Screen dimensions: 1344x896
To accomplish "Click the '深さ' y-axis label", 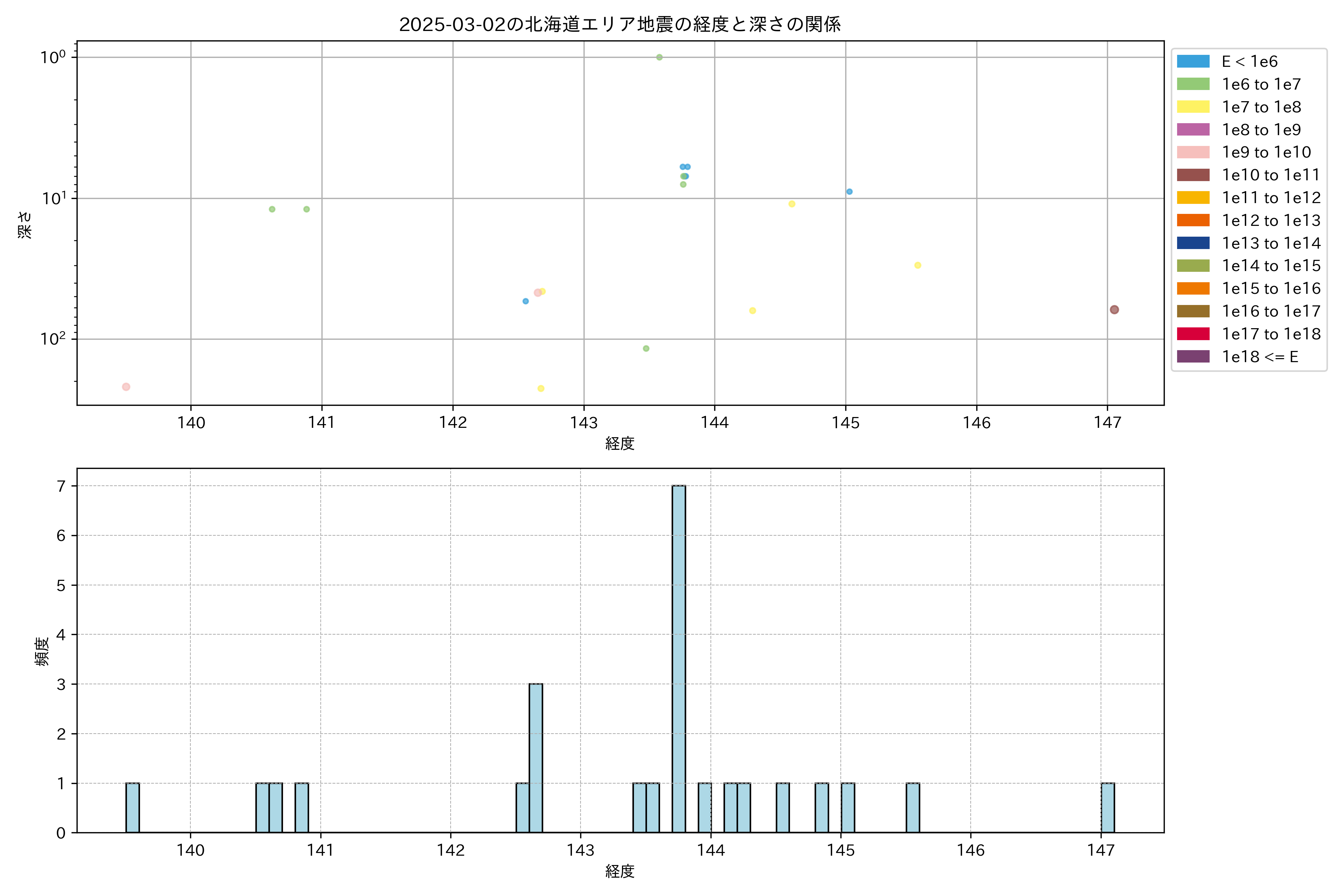I will [25, 225].
